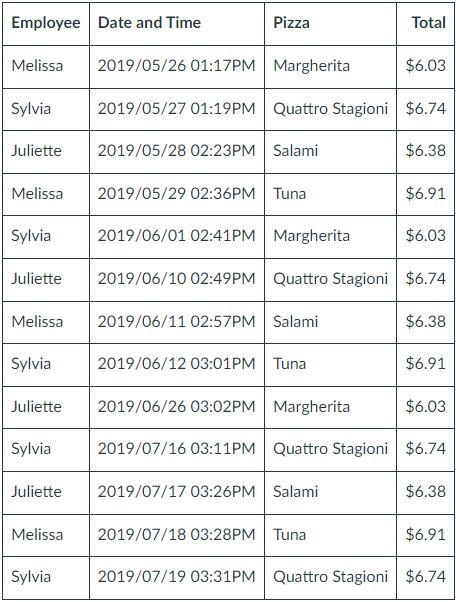The height and width of the screenshot is (602, 456).
Task: Click the 2019/05/26 01:17PM date cell
Action: [177, 66]
